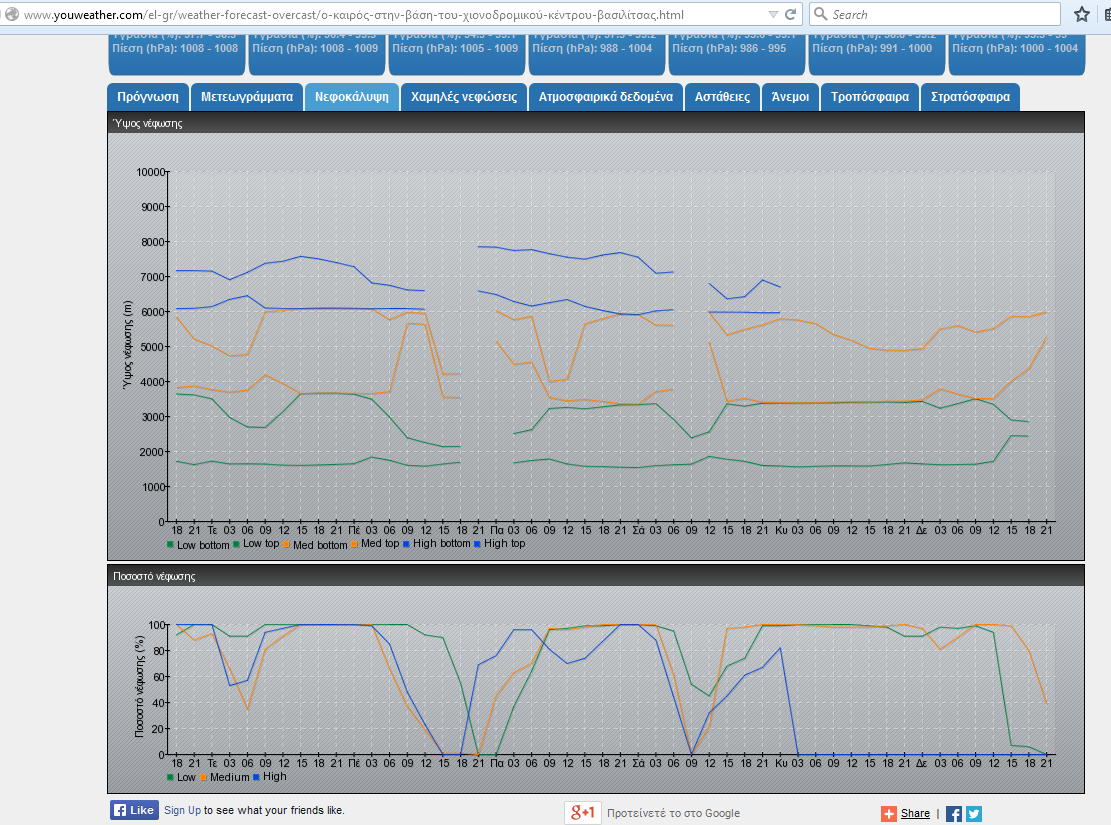Toggle the Low top legend entry
The image size is (1111, 825).
coord(256,544)
